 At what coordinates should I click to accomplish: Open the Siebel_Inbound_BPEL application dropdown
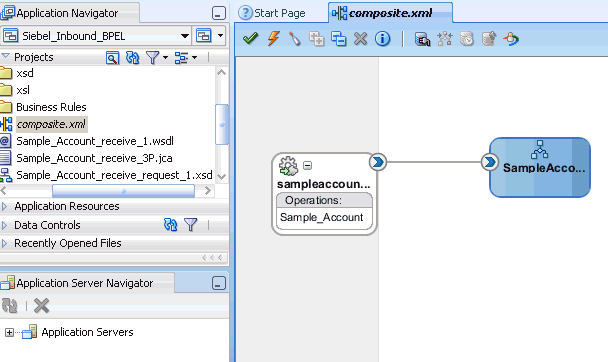[x=185, y=36]
